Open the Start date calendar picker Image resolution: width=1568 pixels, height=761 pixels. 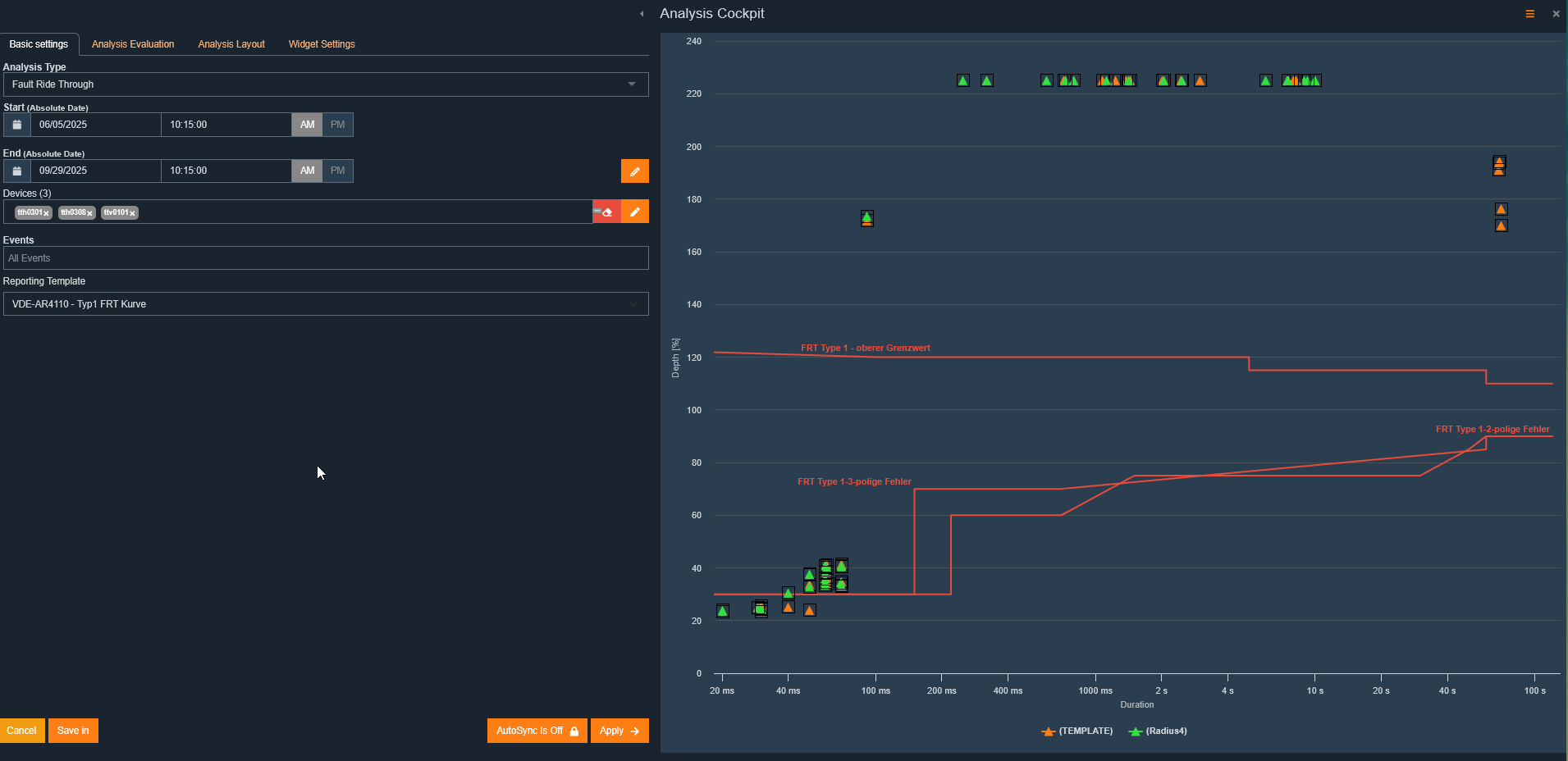click(x=16, y=124)
